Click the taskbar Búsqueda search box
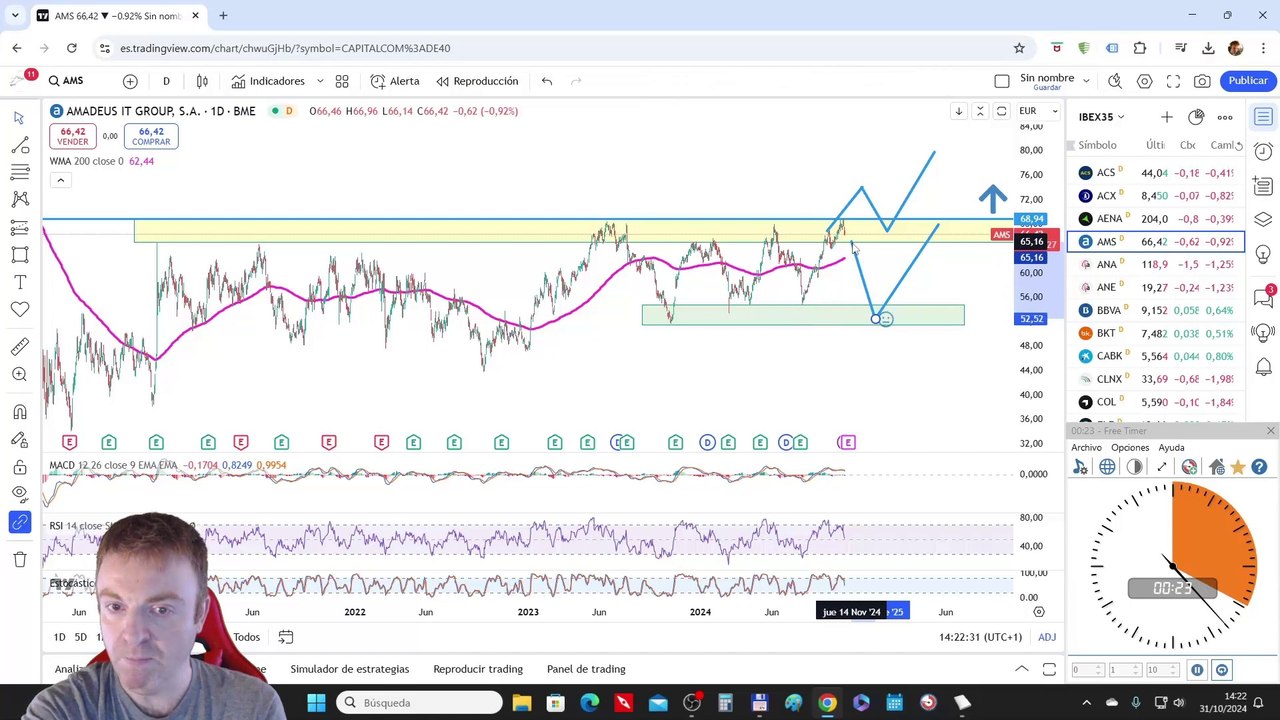The image size is (1280, 720). click(x=418, y=703)
